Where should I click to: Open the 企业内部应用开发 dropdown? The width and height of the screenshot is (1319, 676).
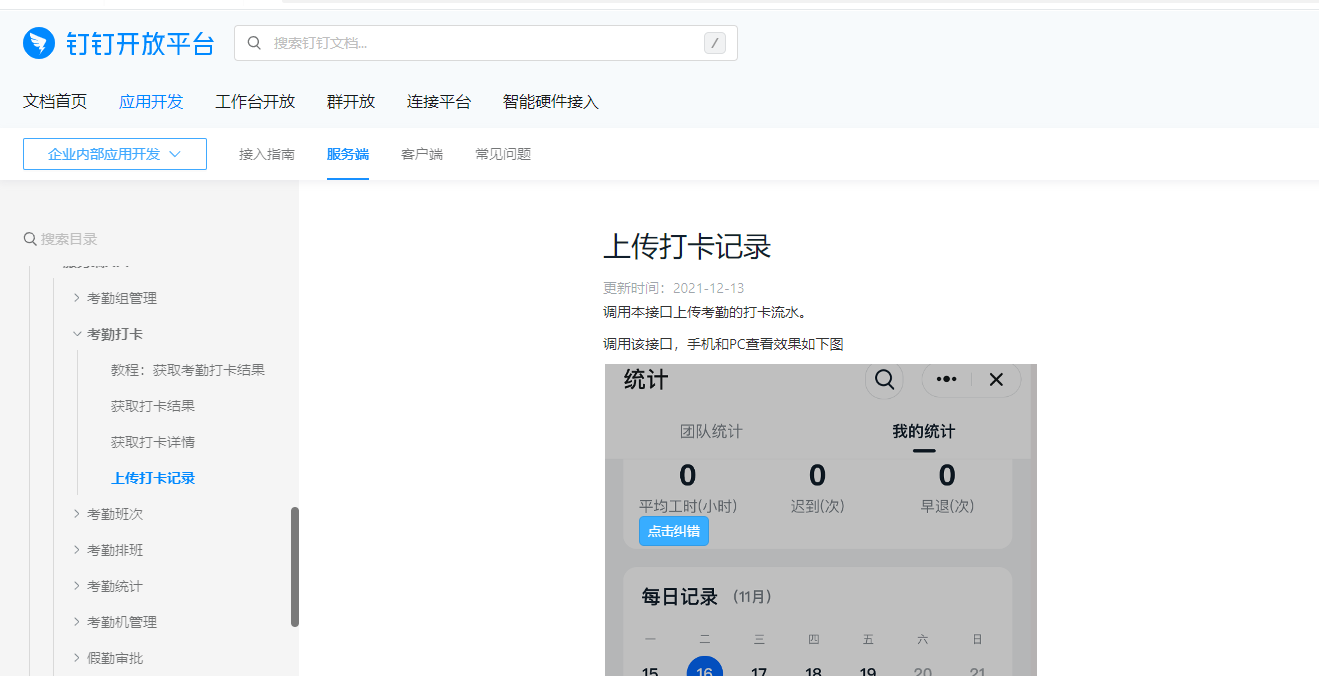pos(114,154)
